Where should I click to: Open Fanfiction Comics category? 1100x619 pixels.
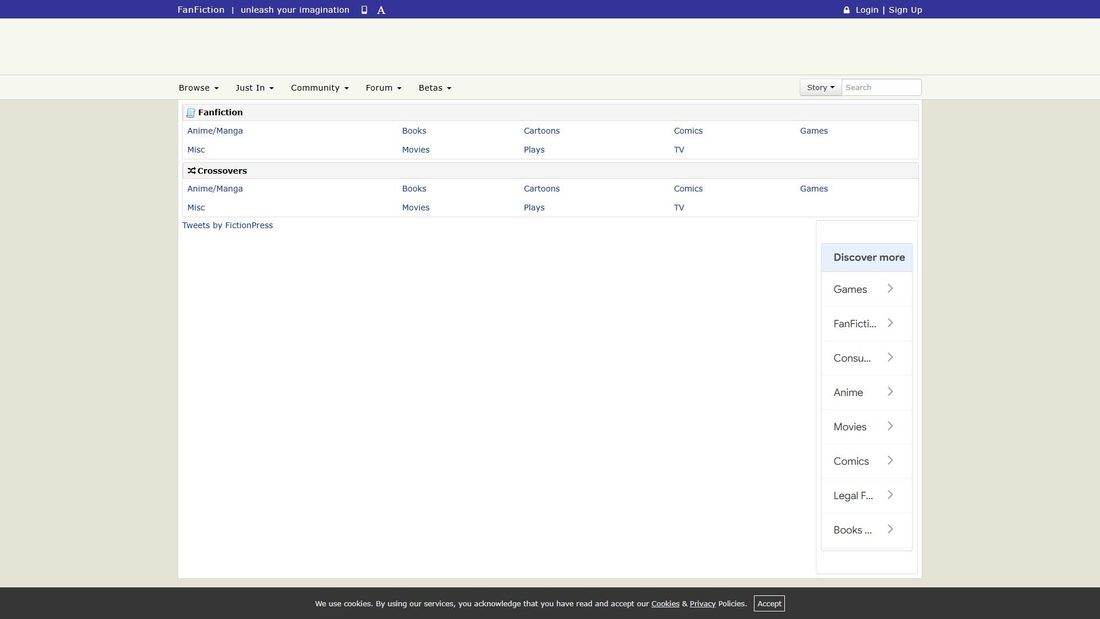(x=688, y=131)
